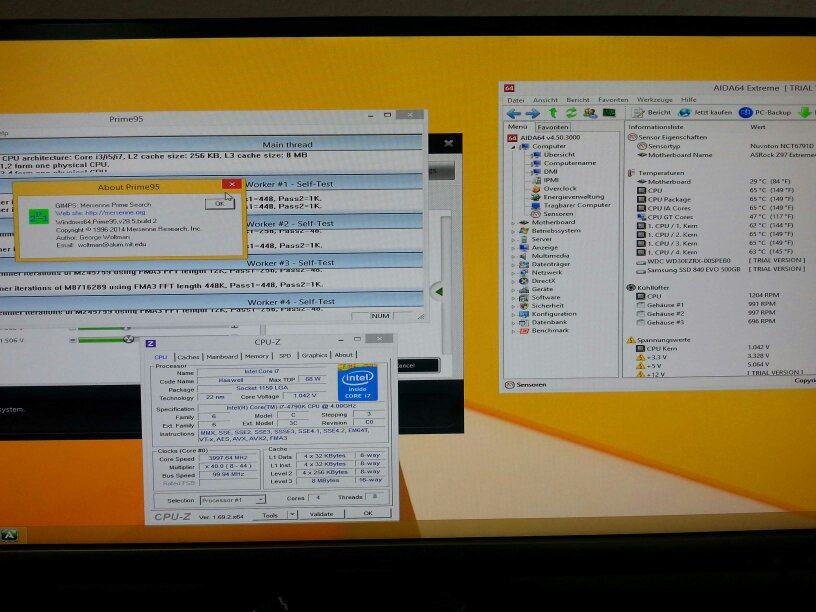816x612 pixels.
Task: Click the AIDA64 title bar app icon
Action: (509, 88)
